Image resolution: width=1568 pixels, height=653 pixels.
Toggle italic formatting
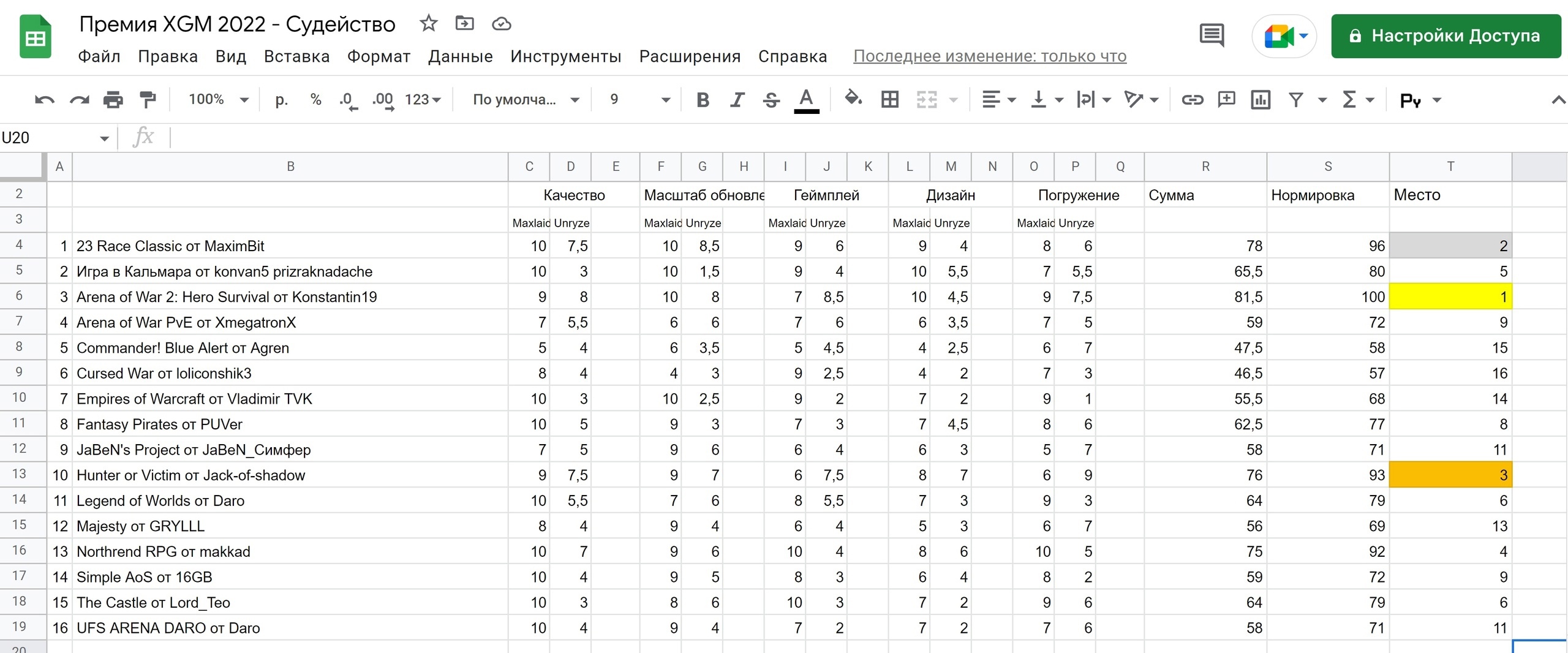pos(737,100)
